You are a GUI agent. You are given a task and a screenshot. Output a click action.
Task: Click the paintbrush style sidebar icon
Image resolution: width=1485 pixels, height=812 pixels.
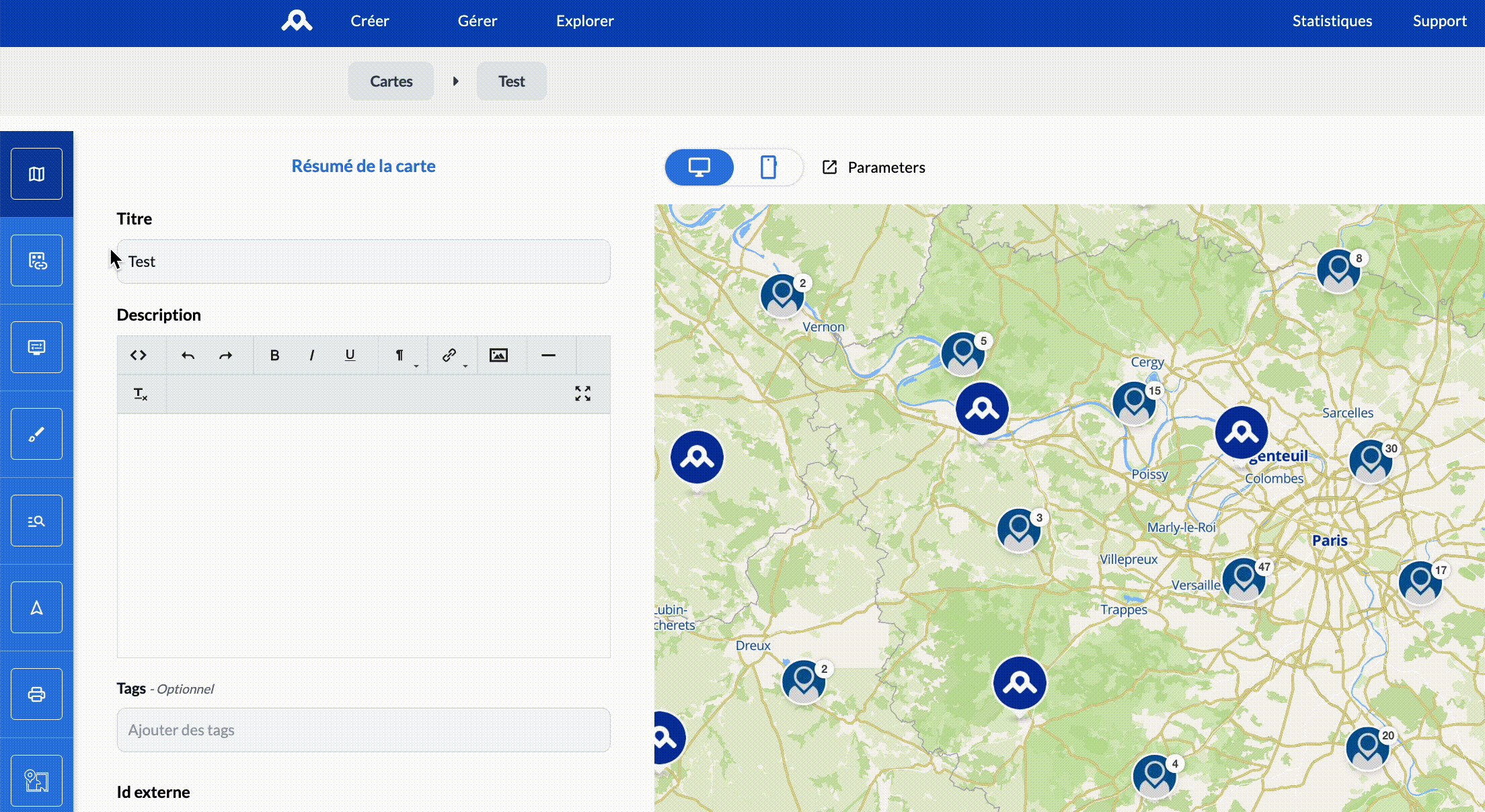tap(36, 434)
